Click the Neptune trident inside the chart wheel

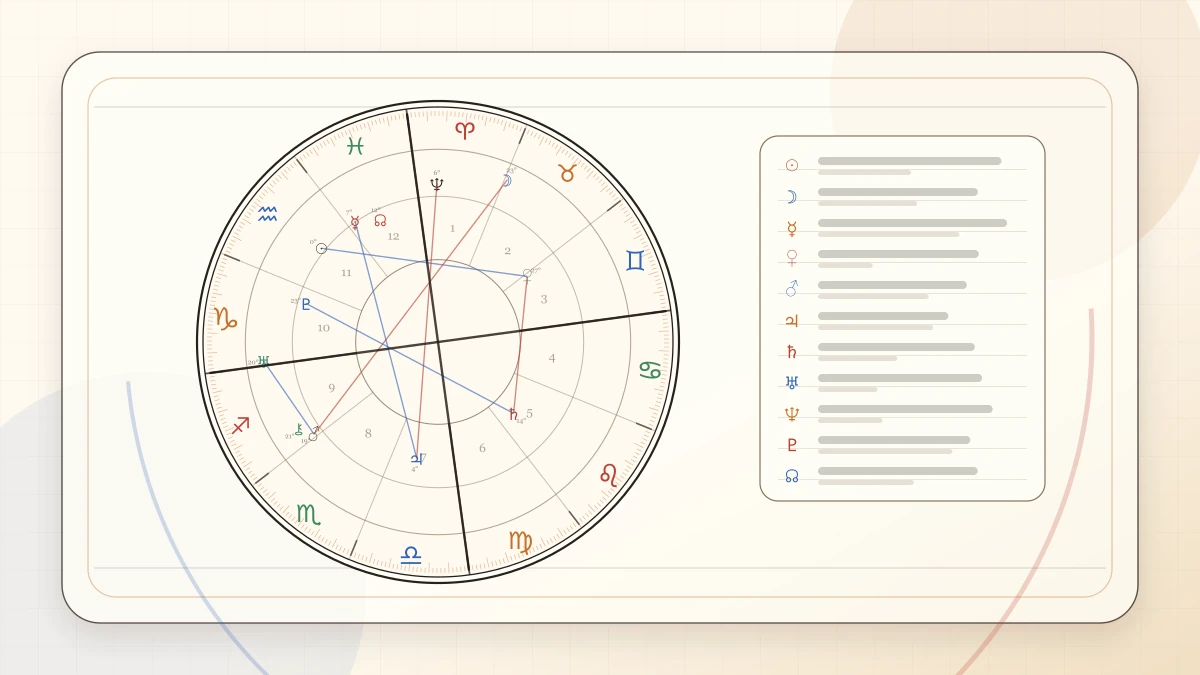(x=437, y=184)
